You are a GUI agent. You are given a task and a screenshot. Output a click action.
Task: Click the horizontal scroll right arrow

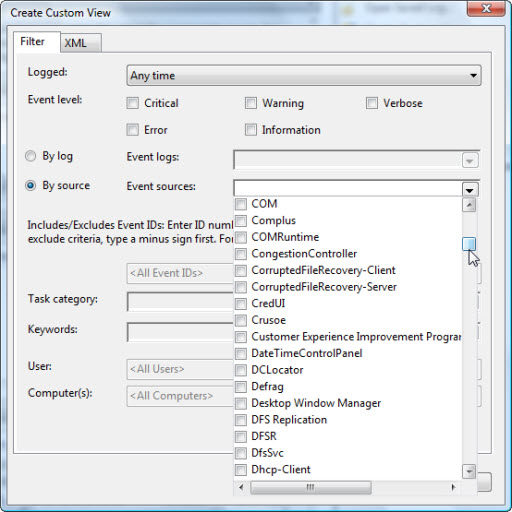453,487
